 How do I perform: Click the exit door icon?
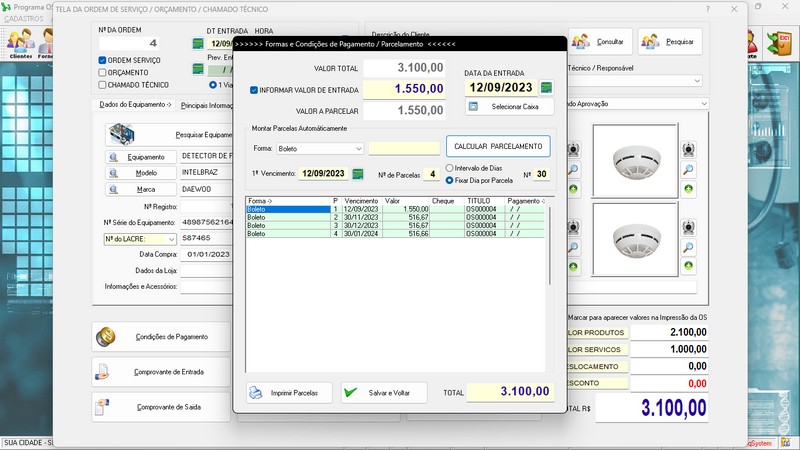(x=778, y=42)
